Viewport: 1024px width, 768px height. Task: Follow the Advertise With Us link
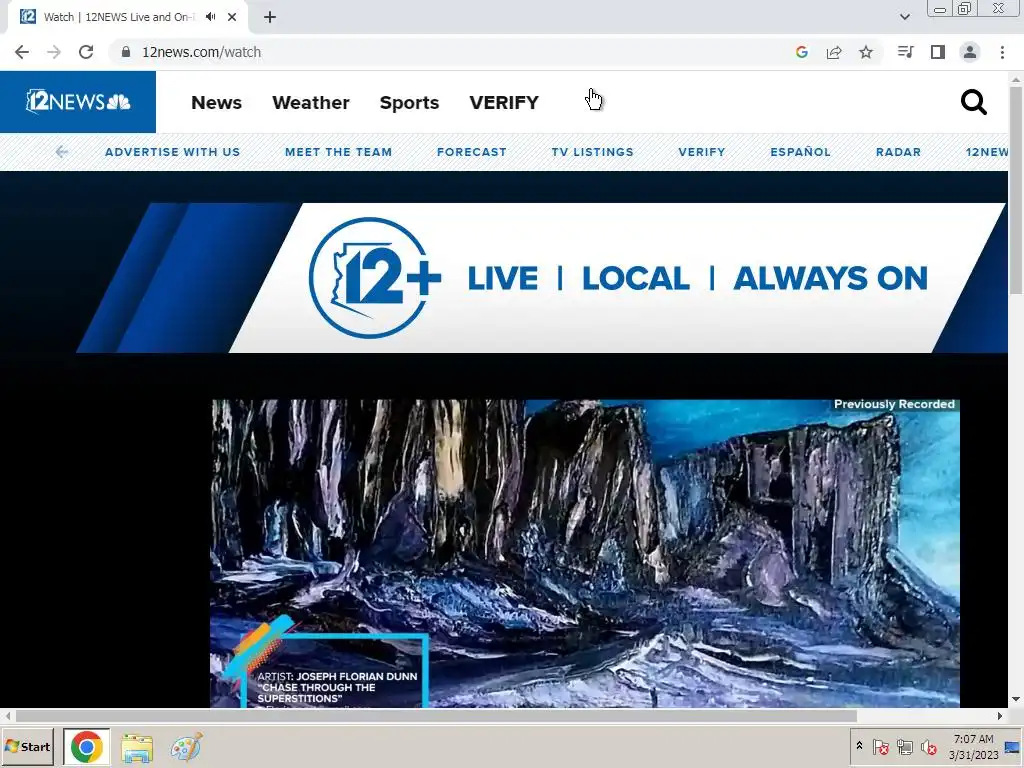[172, 152]
